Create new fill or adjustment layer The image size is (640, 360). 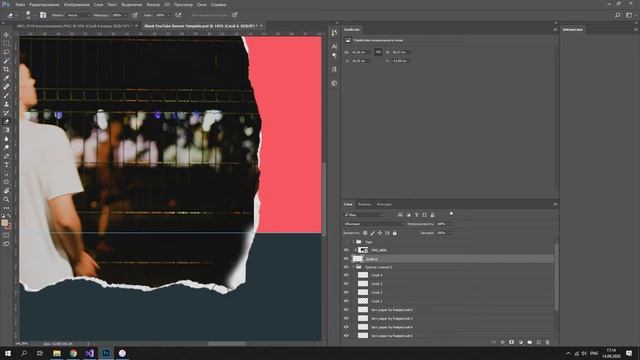[520, 342]
